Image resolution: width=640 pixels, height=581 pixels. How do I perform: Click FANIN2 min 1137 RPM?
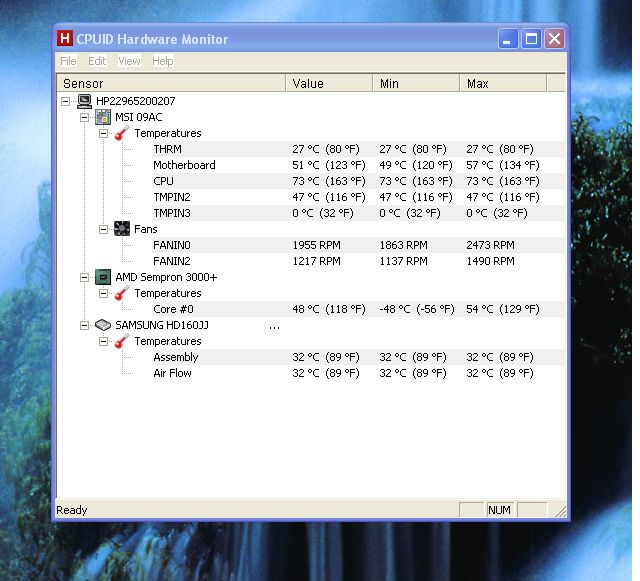[x=403, y=261]
